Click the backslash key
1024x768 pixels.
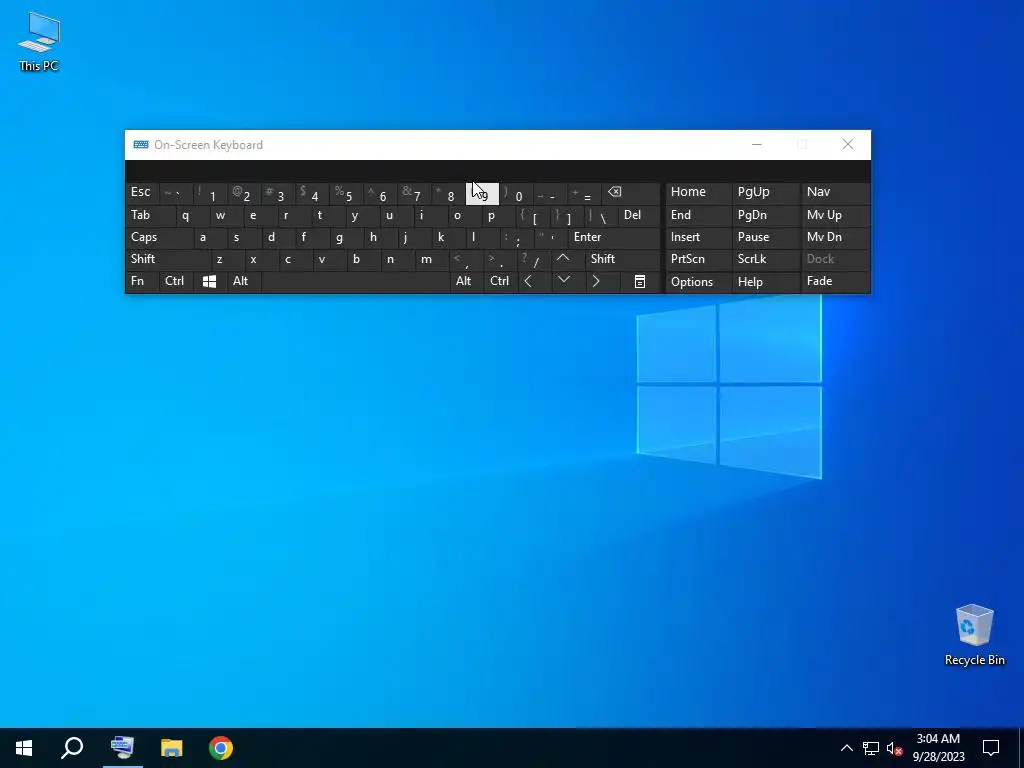(x=600, y=215)
